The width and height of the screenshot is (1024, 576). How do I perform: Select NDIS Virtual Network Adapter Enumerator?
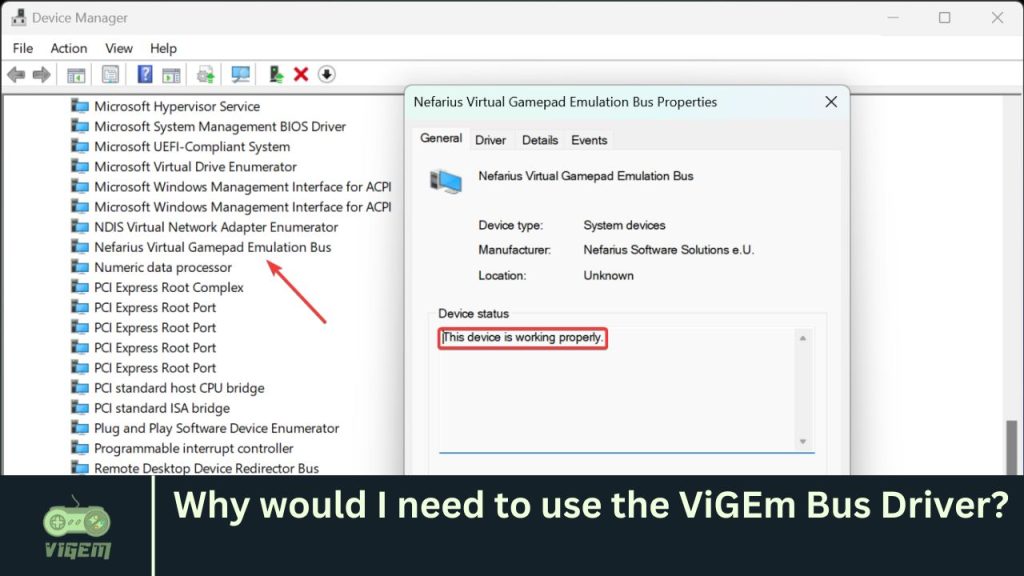216,227
